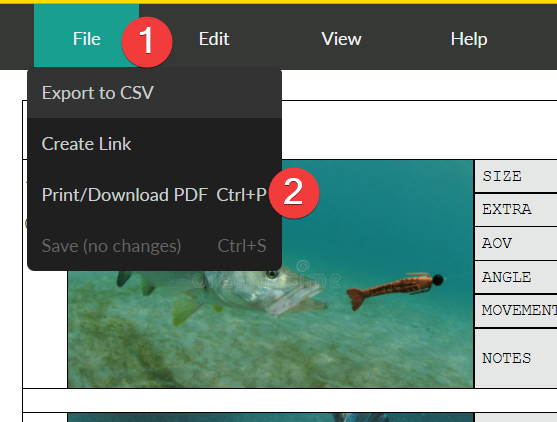Open the View menu
557x422 pixels.
341,39
